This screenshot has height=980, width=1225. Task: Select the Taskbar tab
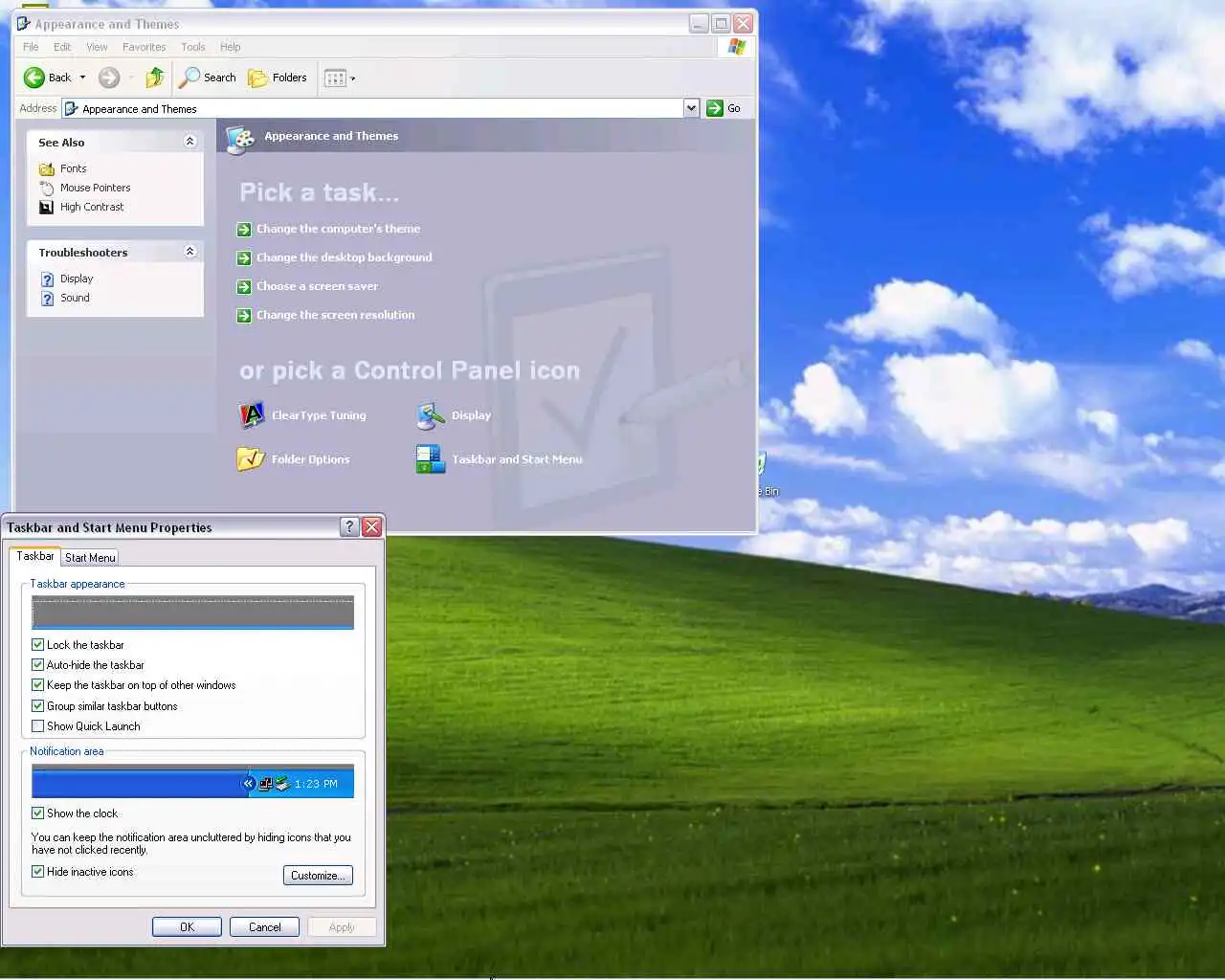(x=35, y=556)
